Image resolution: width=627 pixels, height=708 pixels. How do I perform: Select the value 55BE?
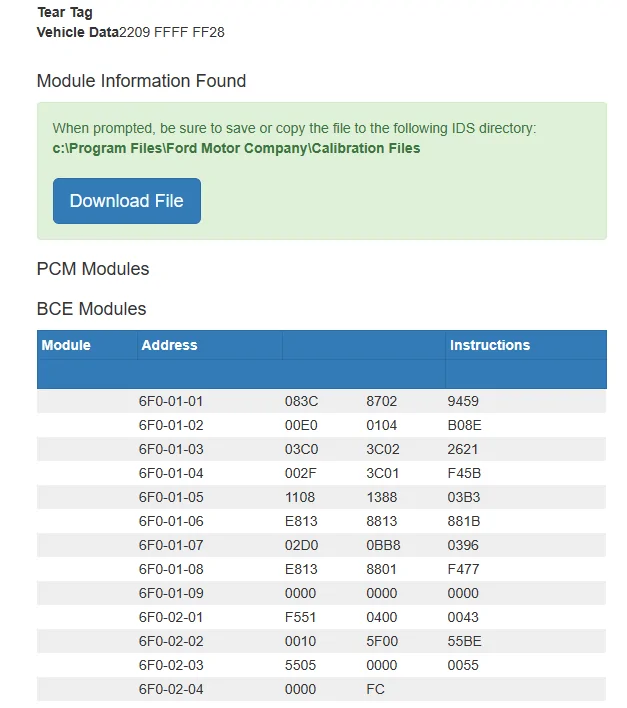[464, 641]
